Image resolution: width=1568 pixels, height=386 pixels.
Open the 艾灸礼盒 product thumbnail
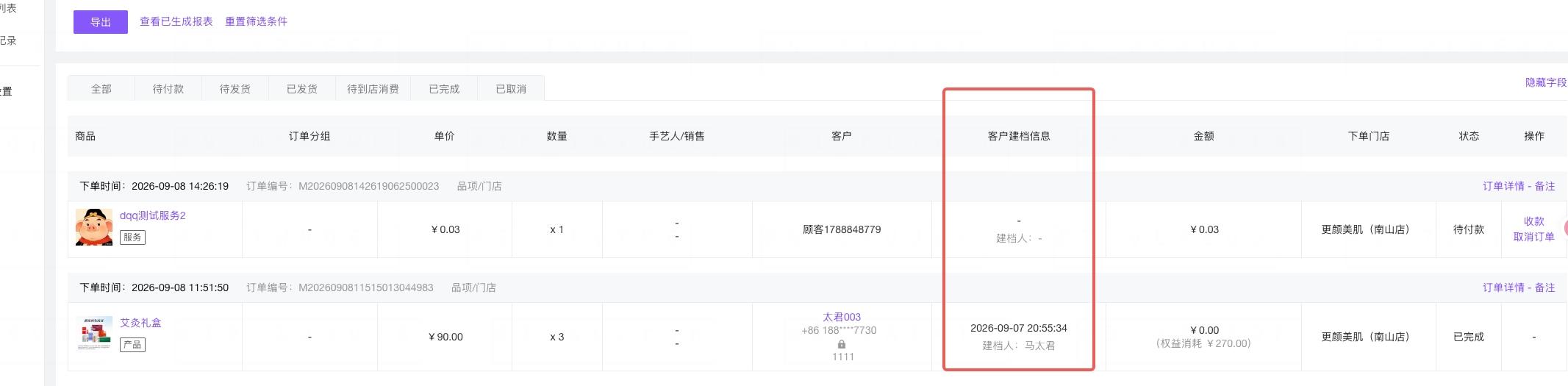93,334
